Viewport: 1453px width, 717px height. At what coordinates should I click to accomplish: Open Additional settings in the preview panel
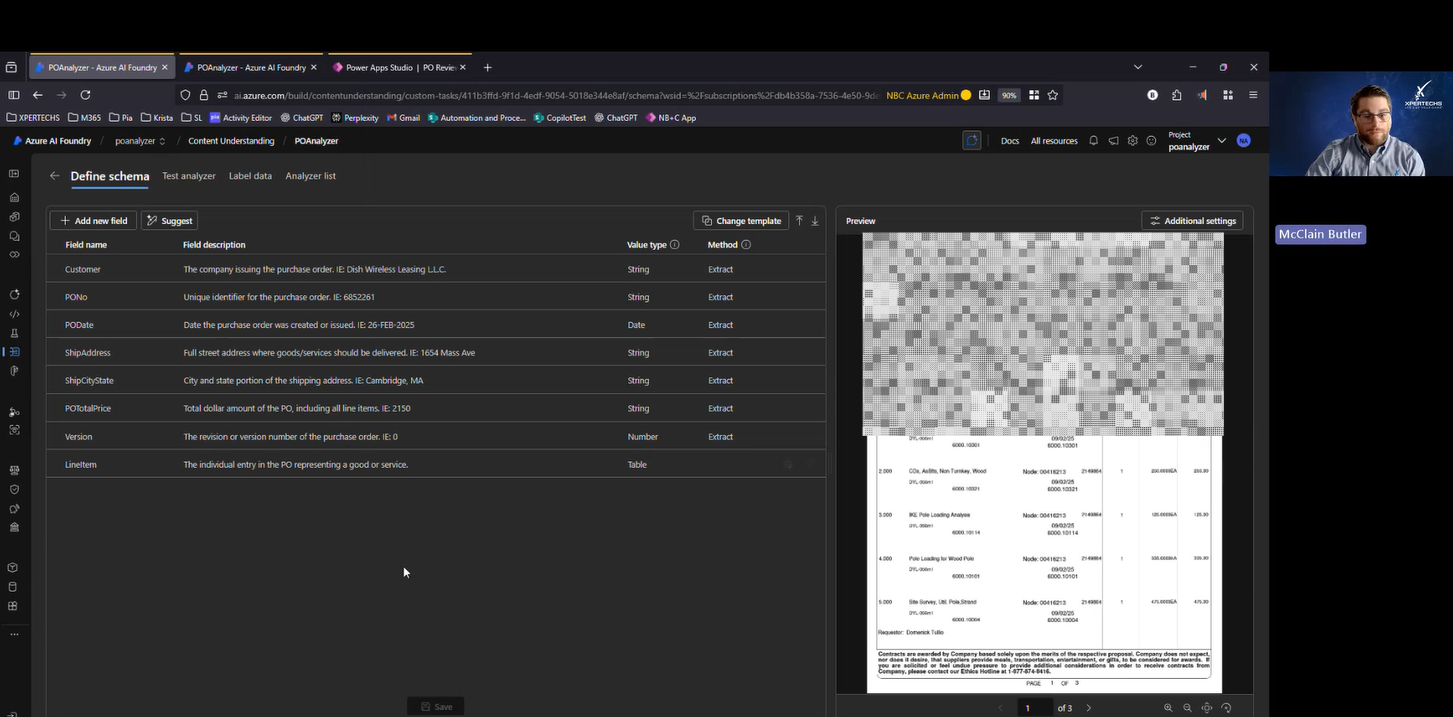1192,221
